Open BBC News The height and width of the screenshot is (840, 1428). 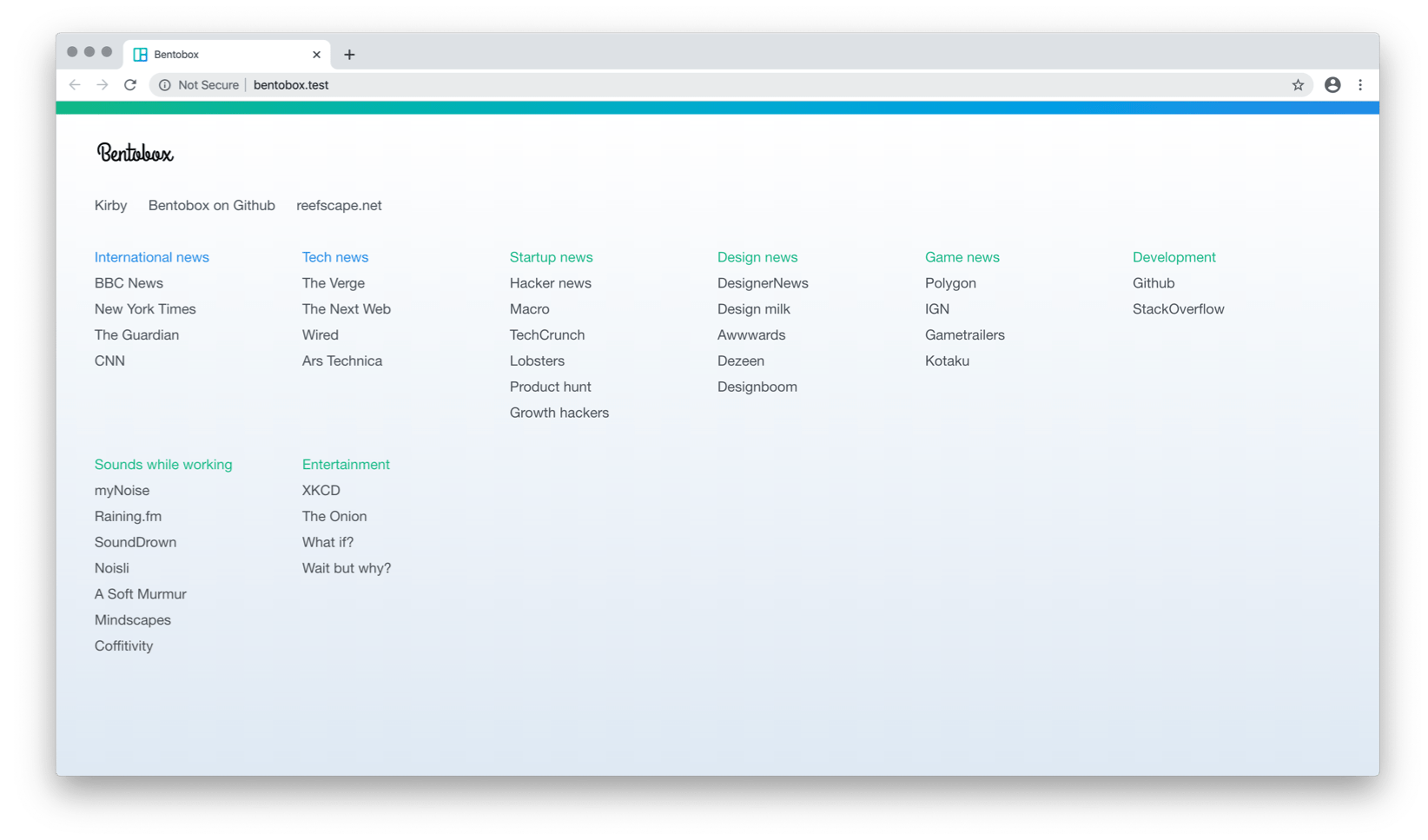pos(129,283)
